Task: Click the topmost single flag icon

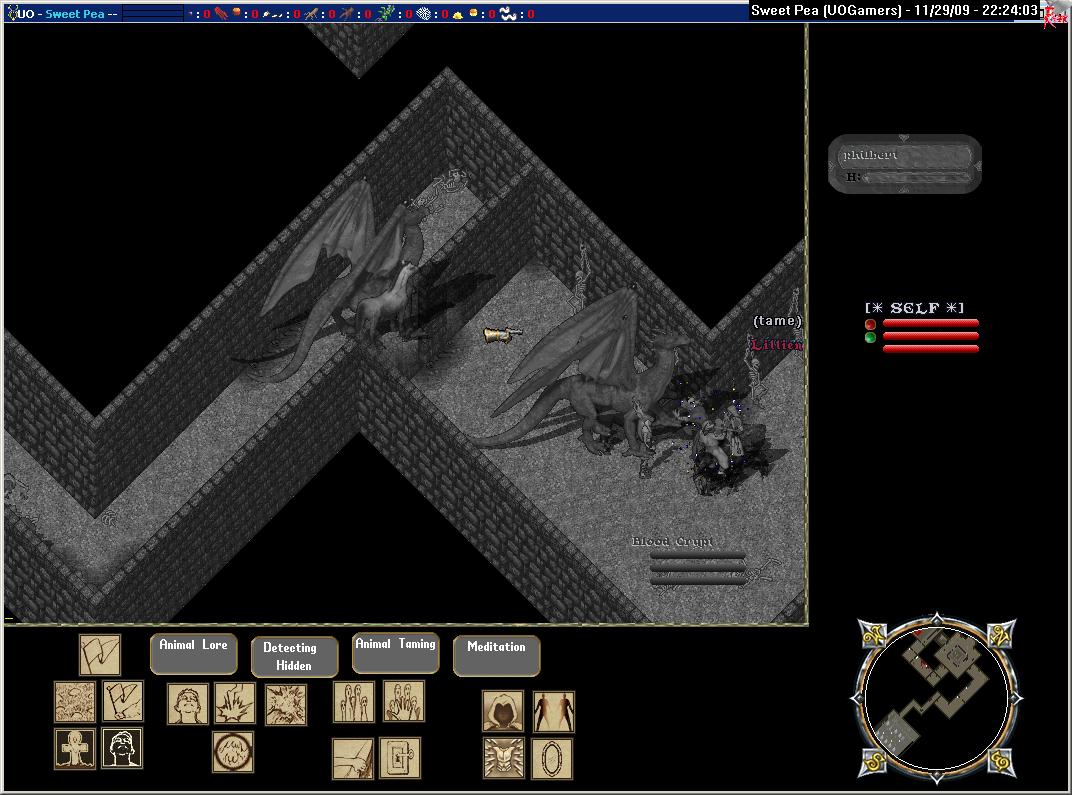Action: [x=100, y=655]
